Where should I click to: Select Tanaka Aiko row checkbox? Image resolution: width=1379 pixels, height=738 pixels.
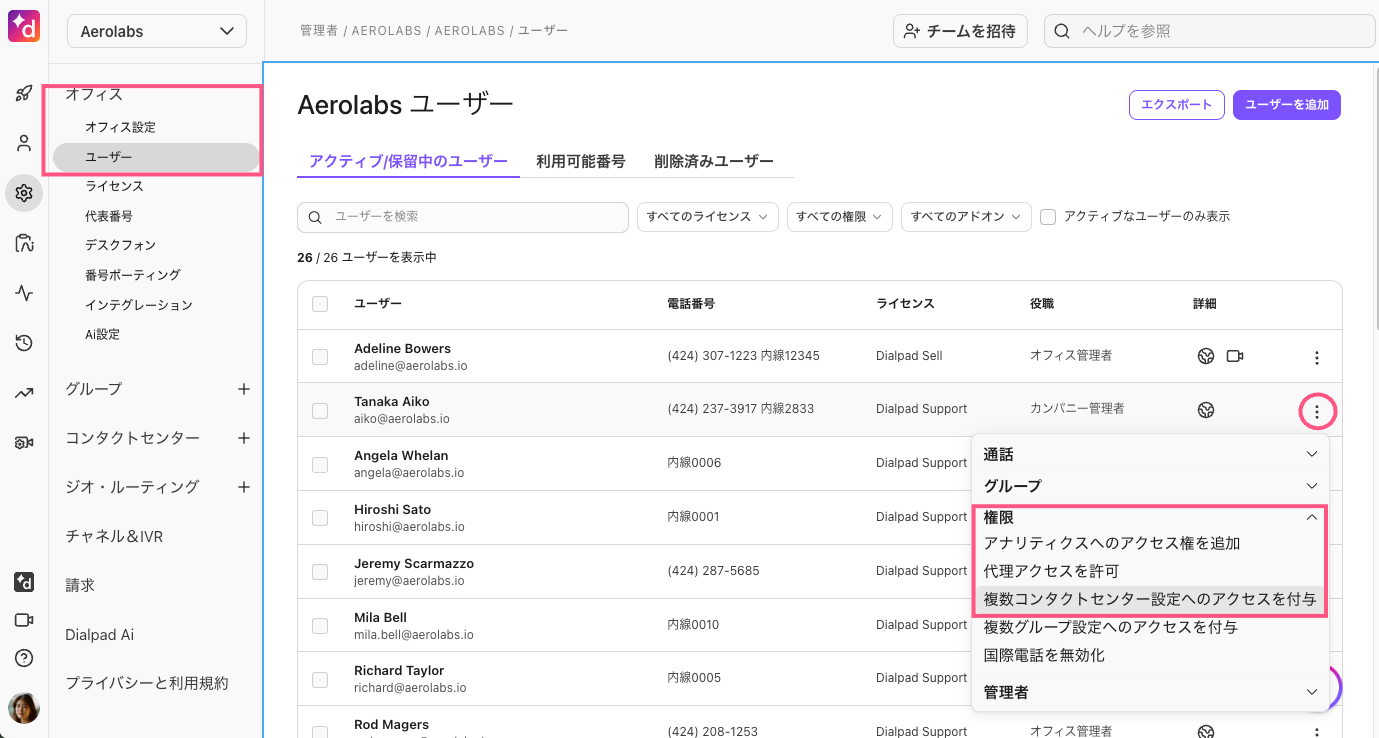point(320,410)
